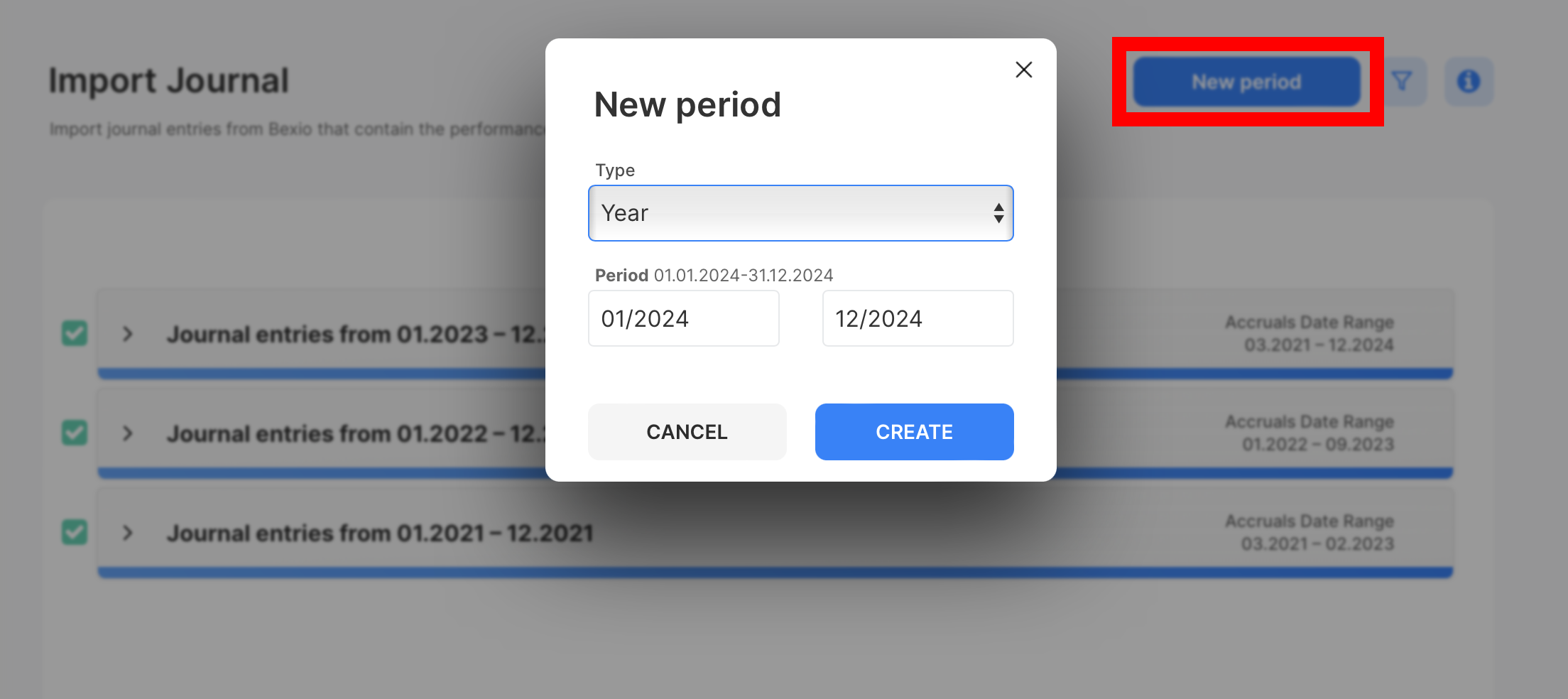Uncheck the 2021 journal entries checkbox
This screenshot has height=699, width=1568.
click(75, 532)
